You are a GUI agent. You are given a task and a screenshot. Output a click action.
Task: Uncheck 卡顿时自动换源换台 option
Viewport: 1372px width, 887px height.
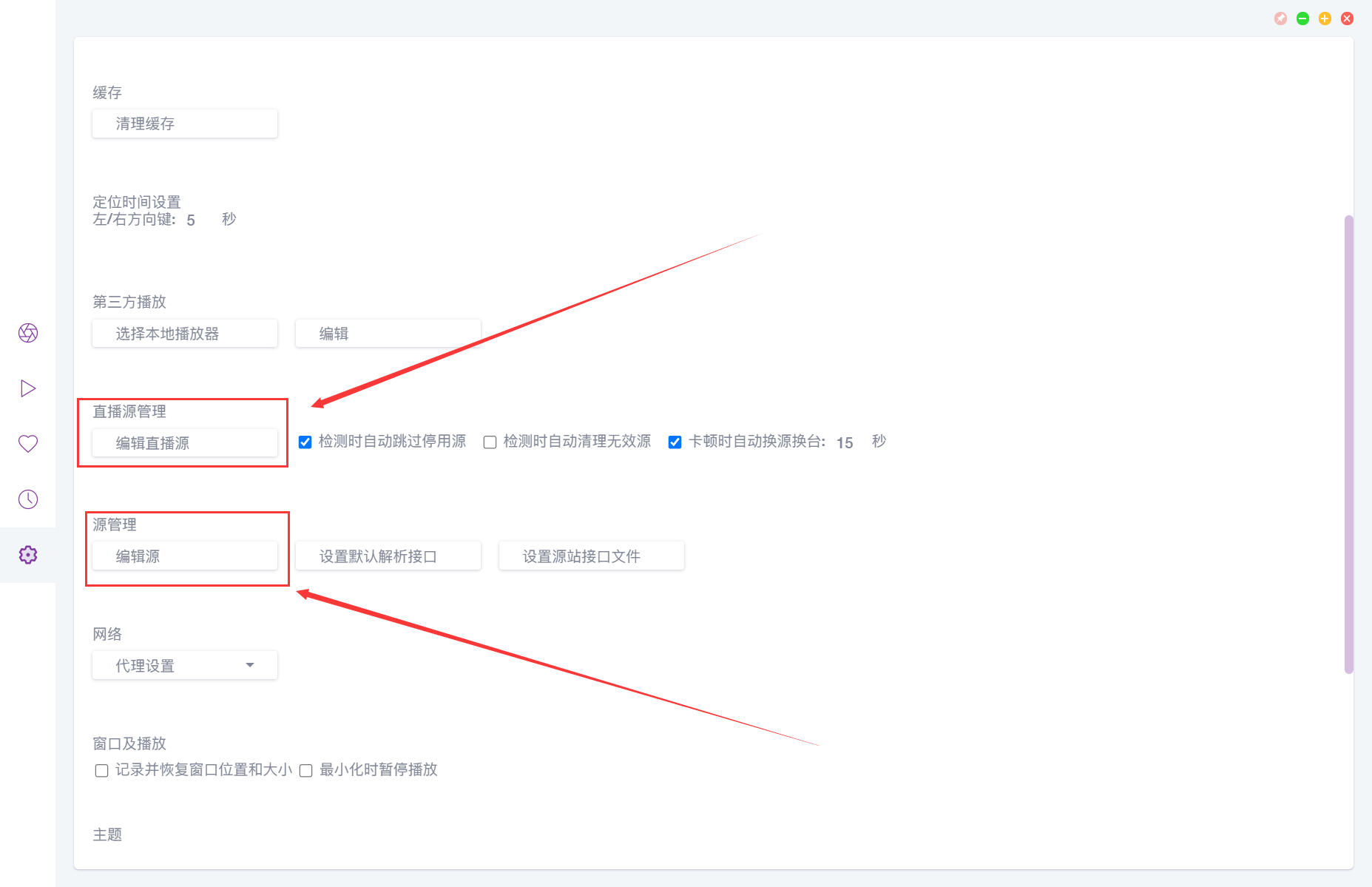tap(675, 442)
